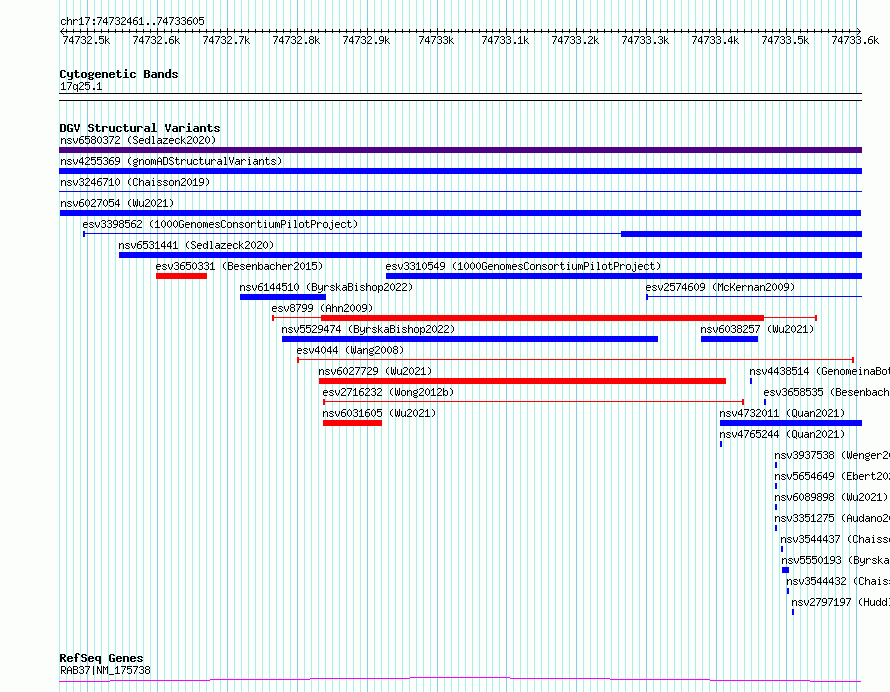Click nsv4438514 variant label
This screenshot has height=692, width=890.
coord(819,371)
